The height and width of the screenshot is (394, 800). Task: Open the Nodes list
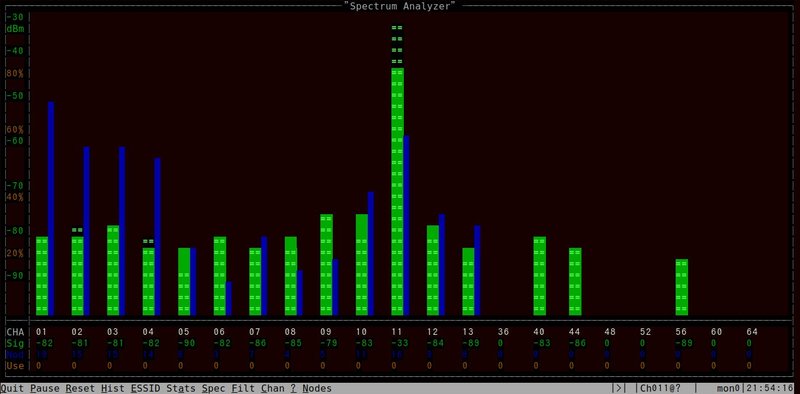tap(317, 388)
